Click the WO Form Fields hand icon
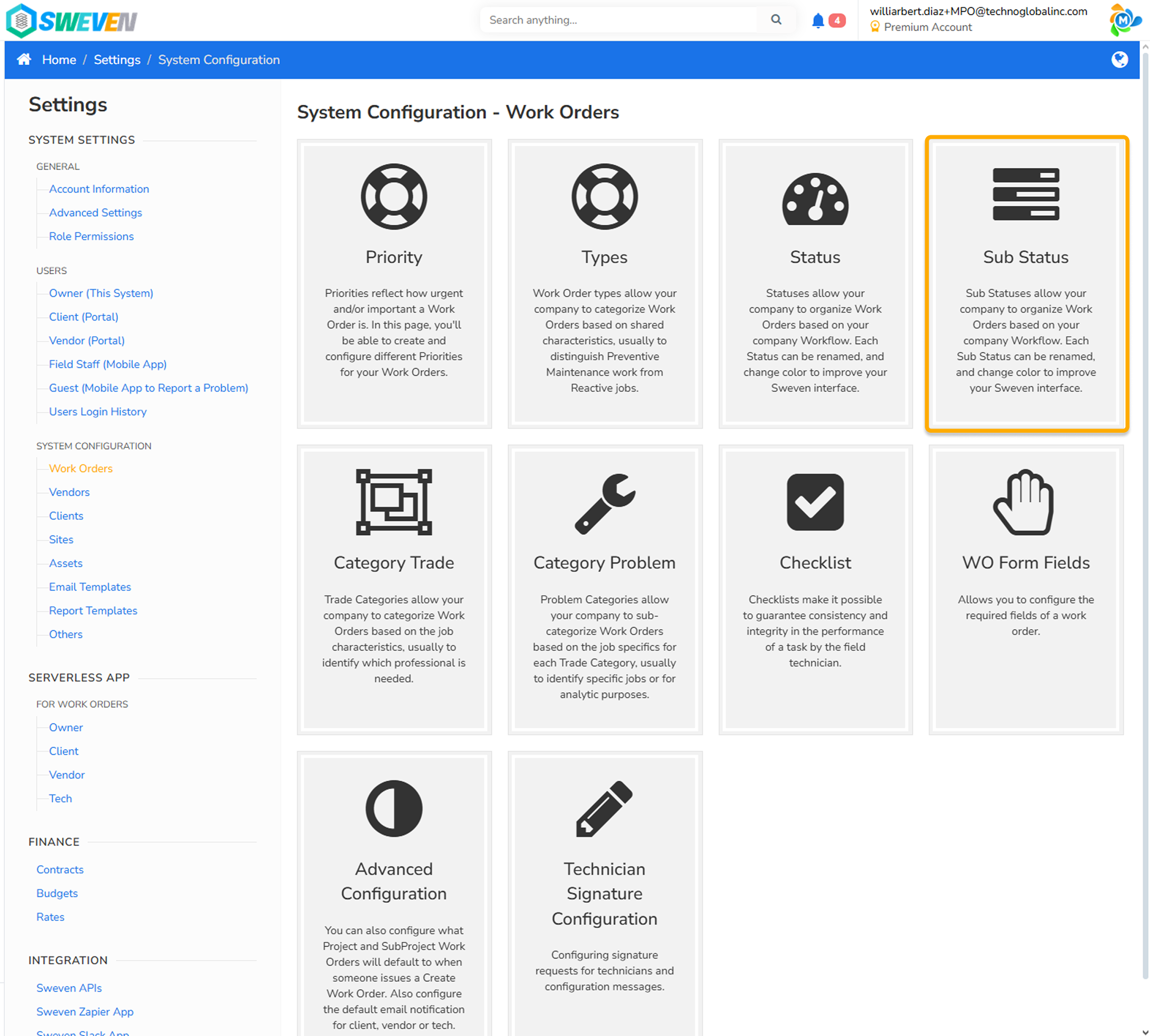Screen dimensions: 1150x1036 1024,502
